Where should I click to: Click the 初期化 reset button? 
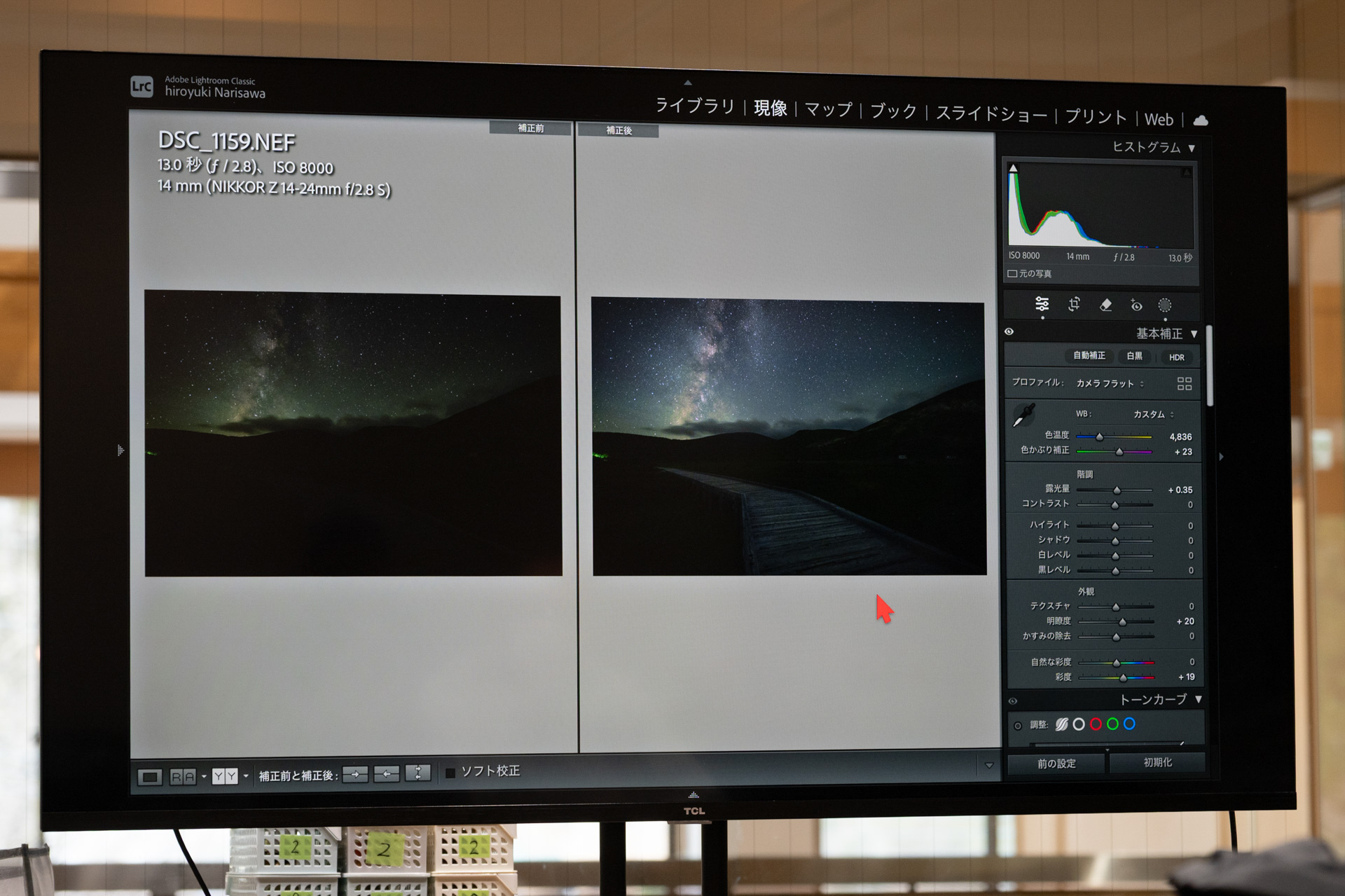click(x=1157, y=762)
